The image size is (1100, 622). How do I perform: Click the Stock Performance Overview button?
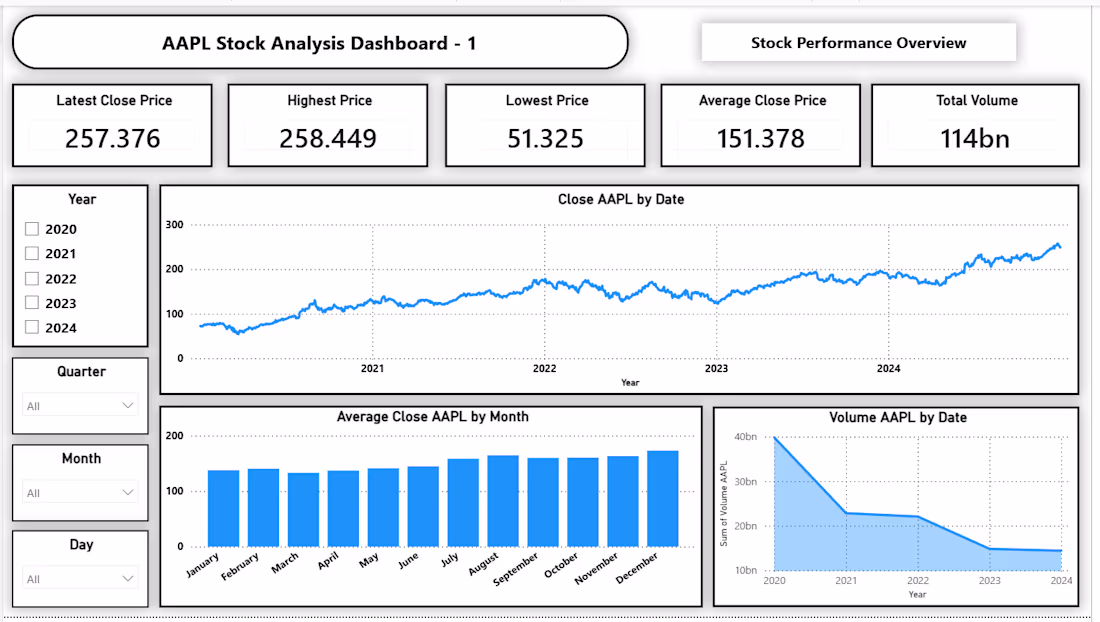(x=859, y=43)
